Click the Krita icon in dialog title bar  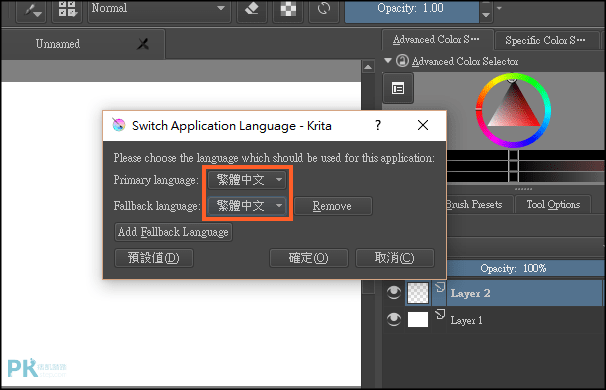point(119,125)
